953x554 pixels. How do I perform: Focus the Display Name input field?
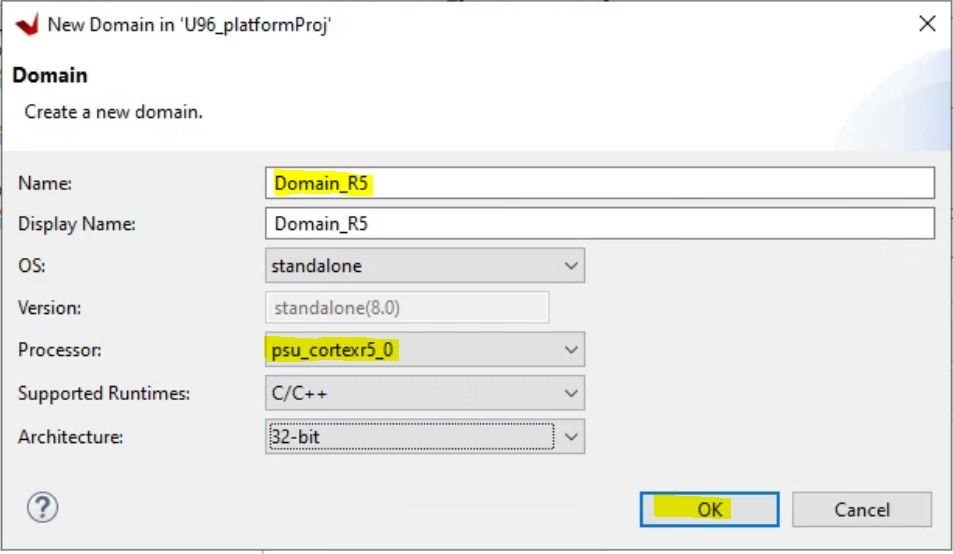click(600, 224)
